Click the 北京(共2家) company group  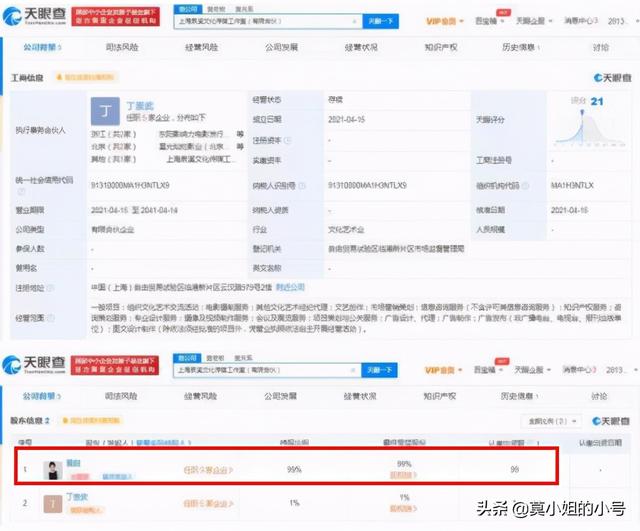coord(113,147)
